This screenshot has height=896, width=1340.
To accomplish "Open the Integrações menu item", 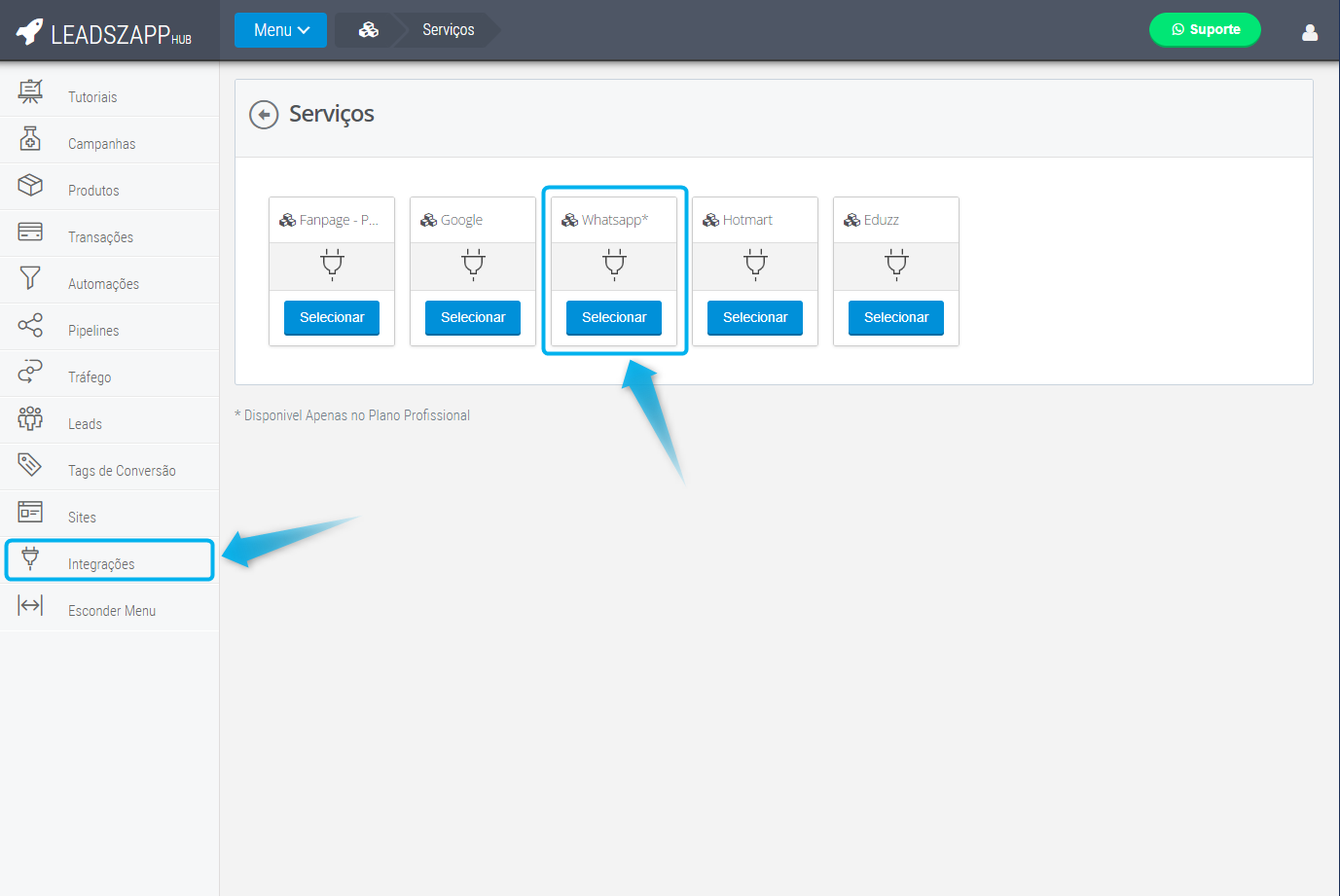I will [x=101, y=564].
